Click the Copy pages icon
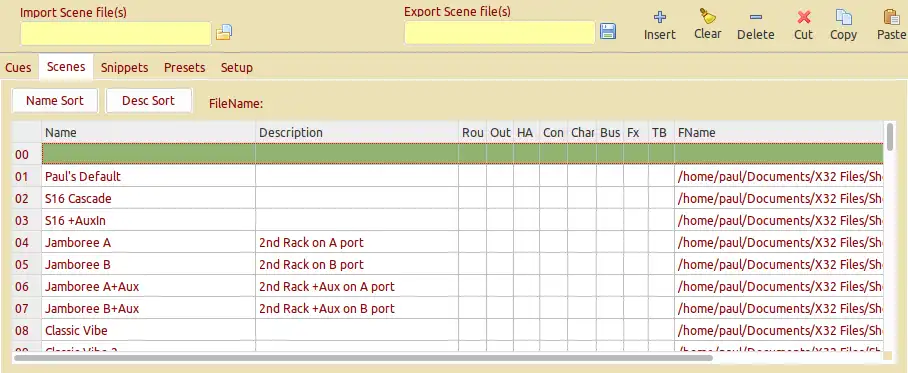Viewport: 908px width, 373px height. coord(844,17)
